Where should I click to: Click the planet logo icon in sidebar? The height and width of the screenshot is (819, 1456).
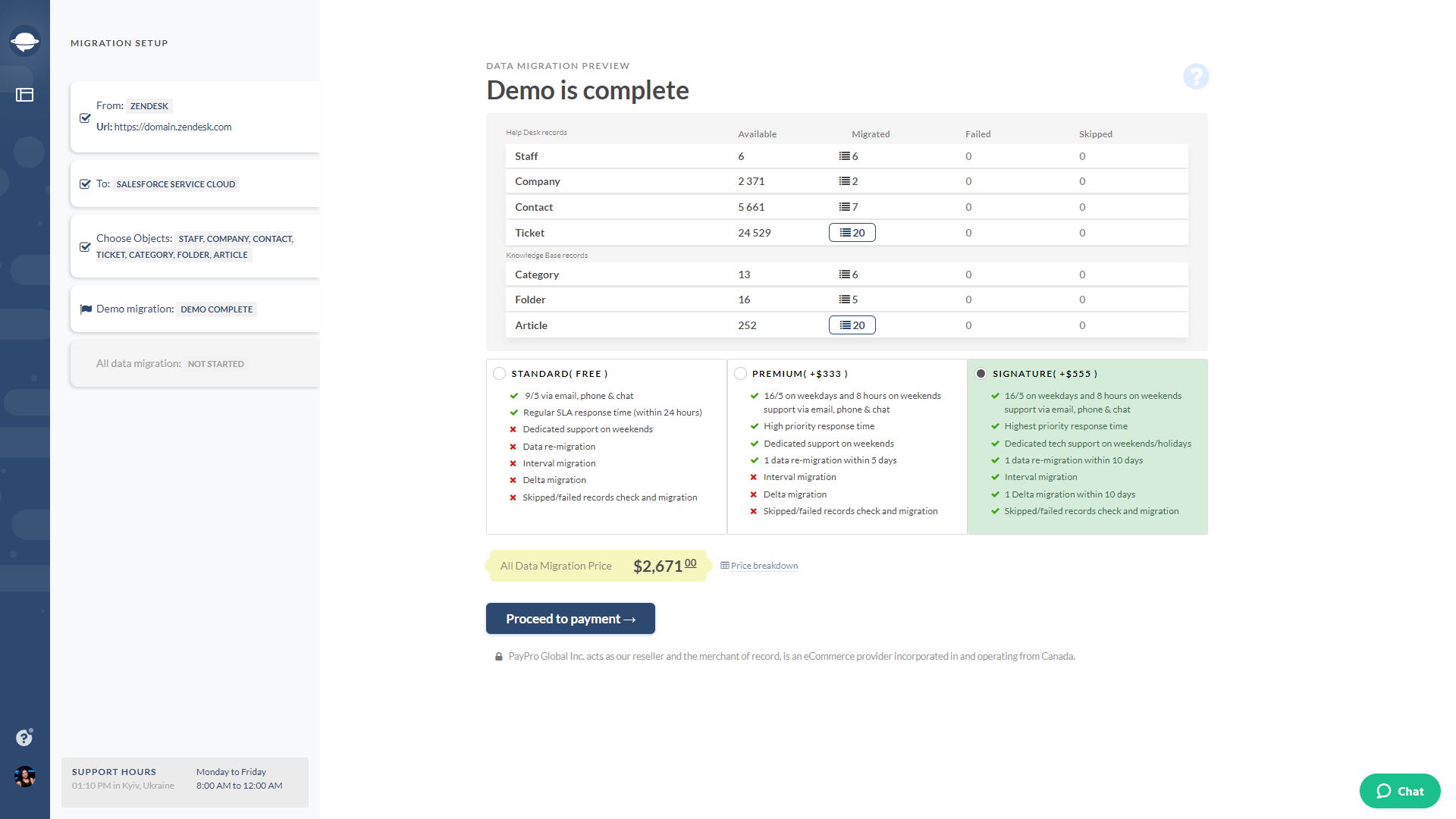(x=24, y=41)
